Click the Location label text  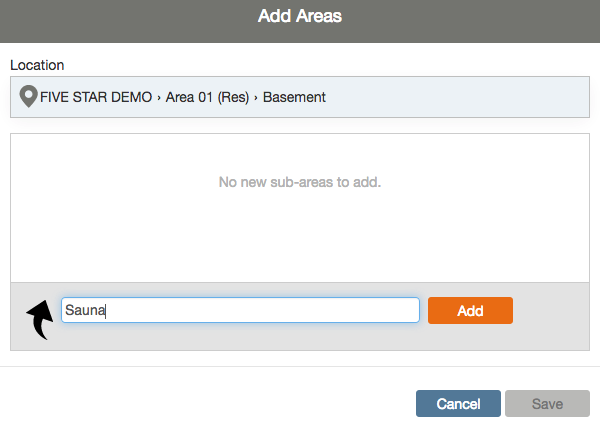[x=37, y=65]
